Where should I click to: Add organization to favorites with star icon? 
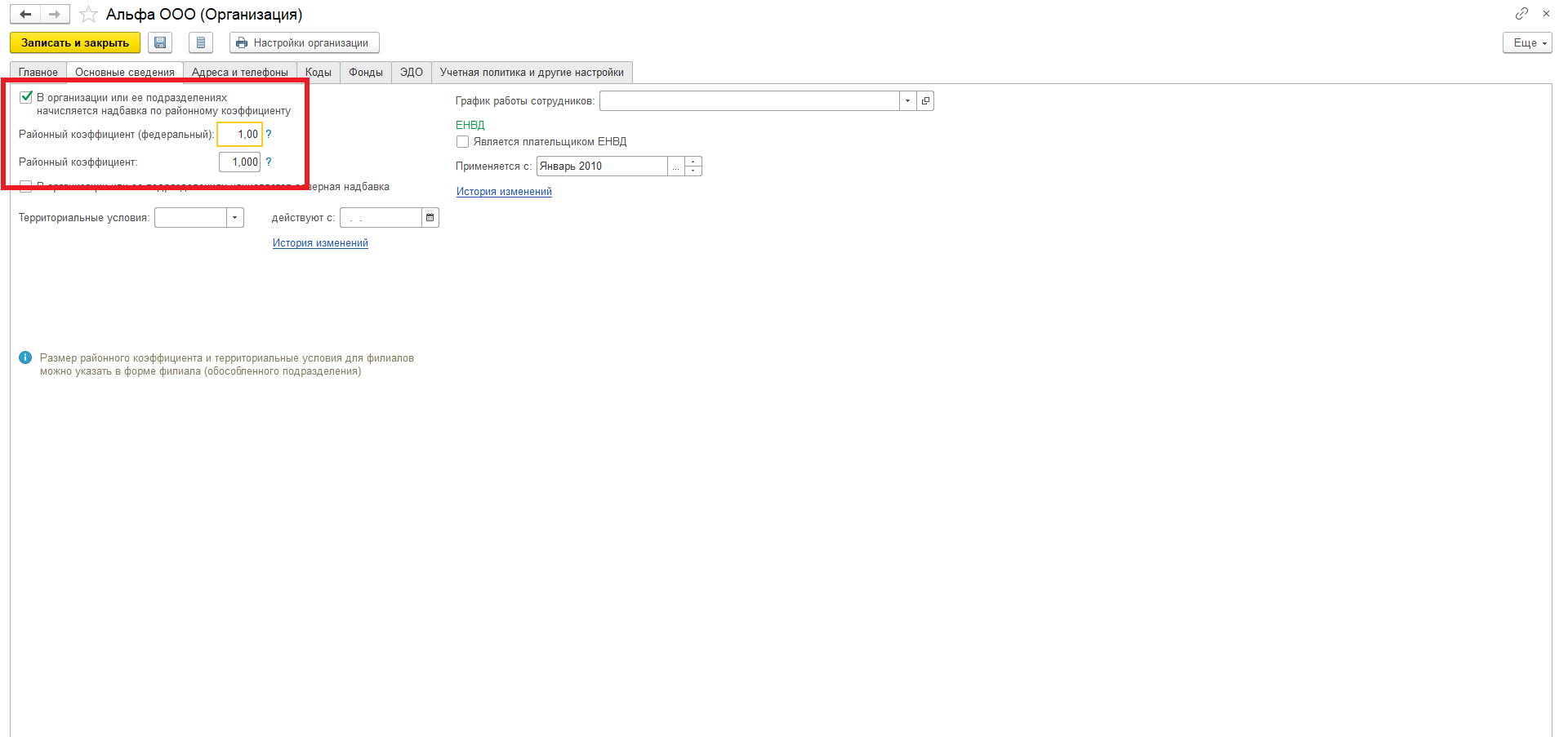[88, 15]
